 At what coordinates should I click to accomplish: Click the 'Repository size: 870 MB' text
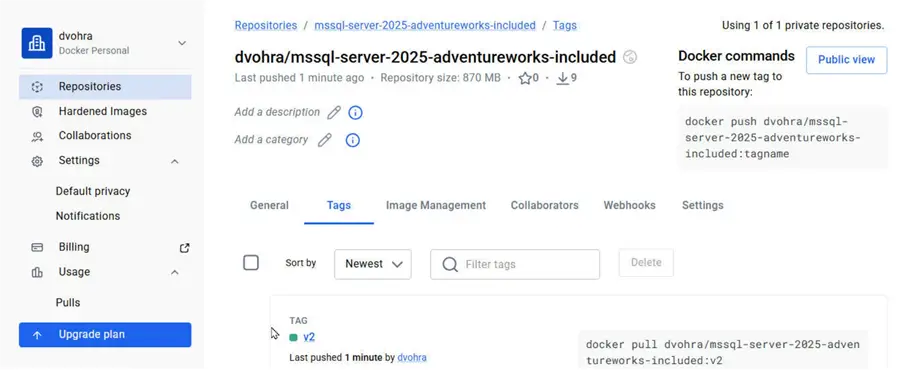pyautogui.click(x=440, y=78)
